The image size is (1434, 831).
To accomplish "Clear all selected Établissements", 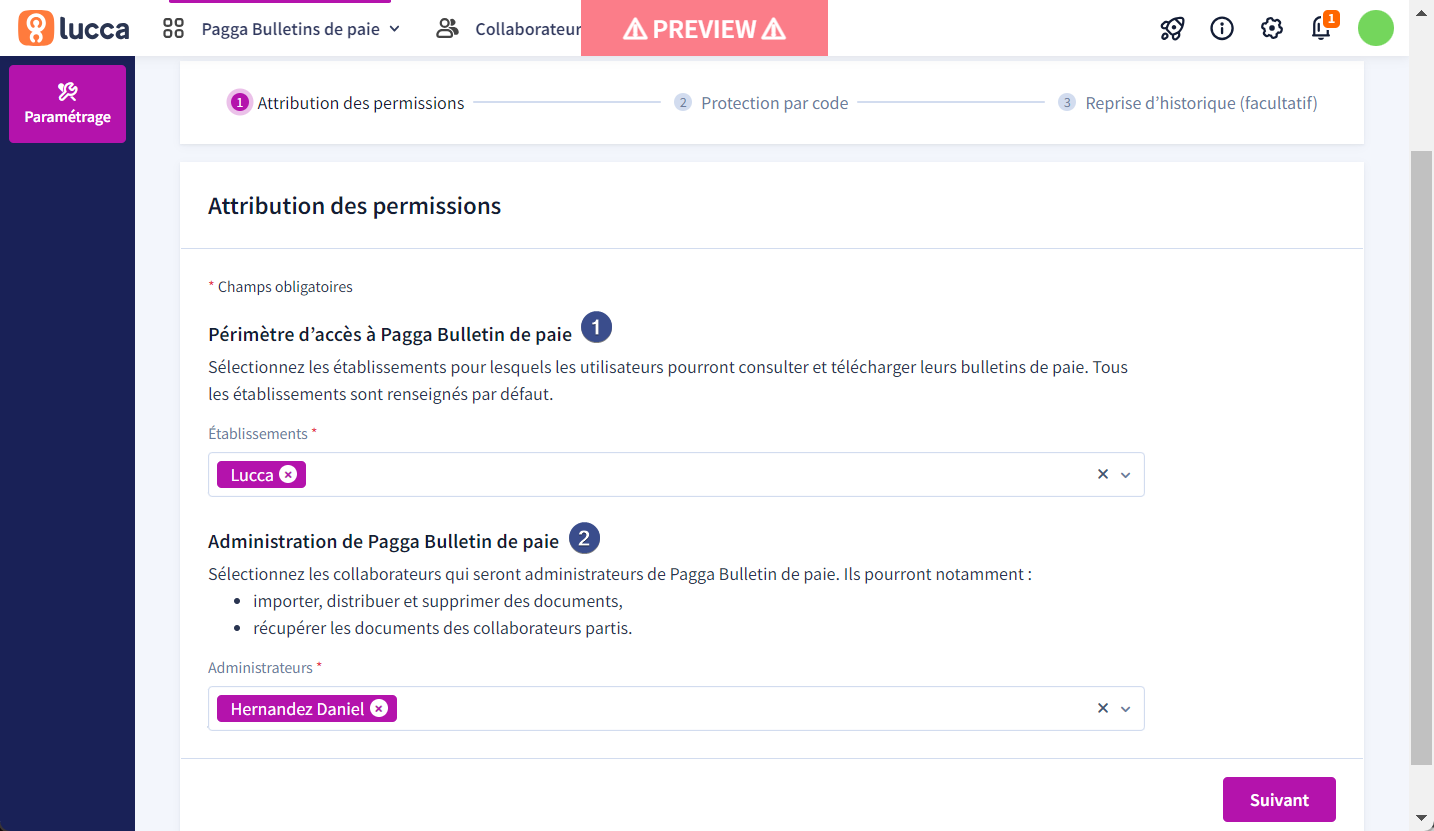I will pos(1103,474).
